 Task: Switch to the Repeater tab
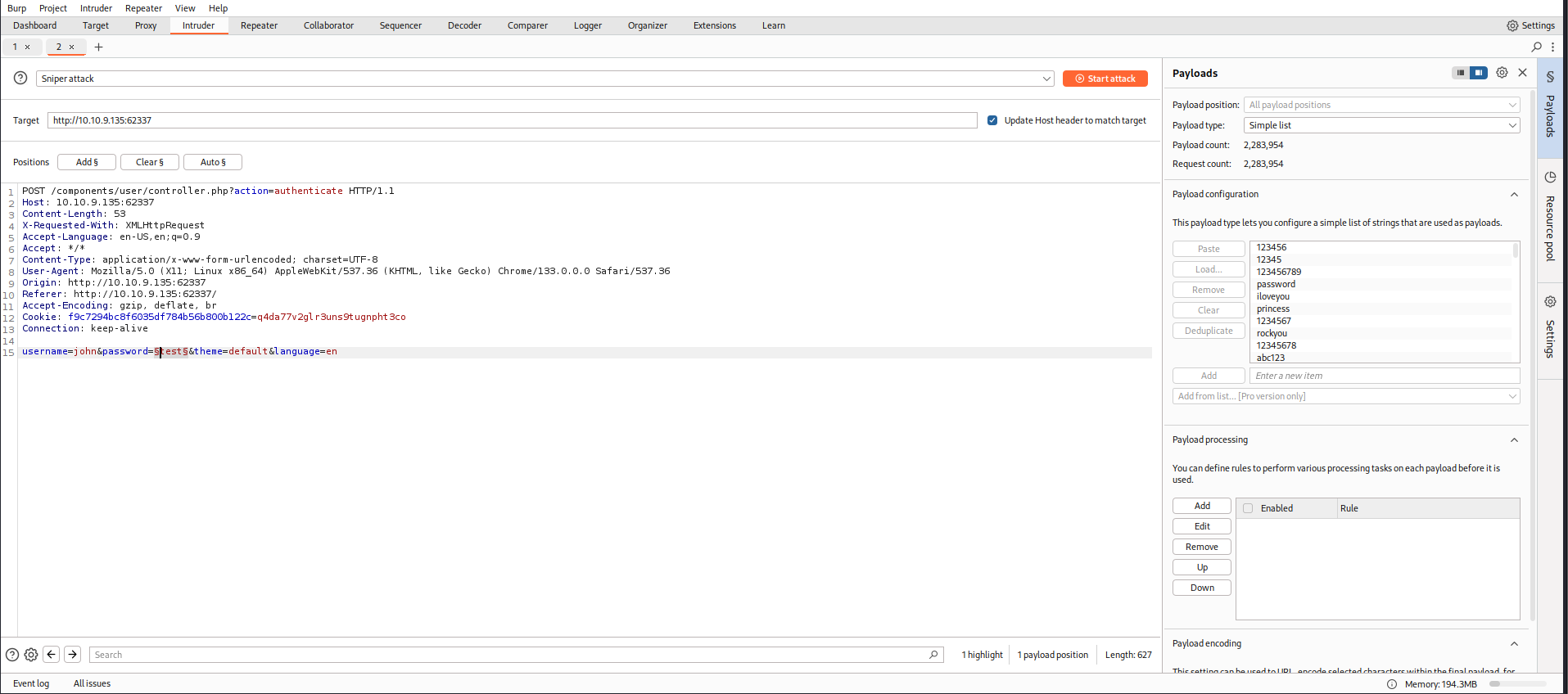[259, 25]
